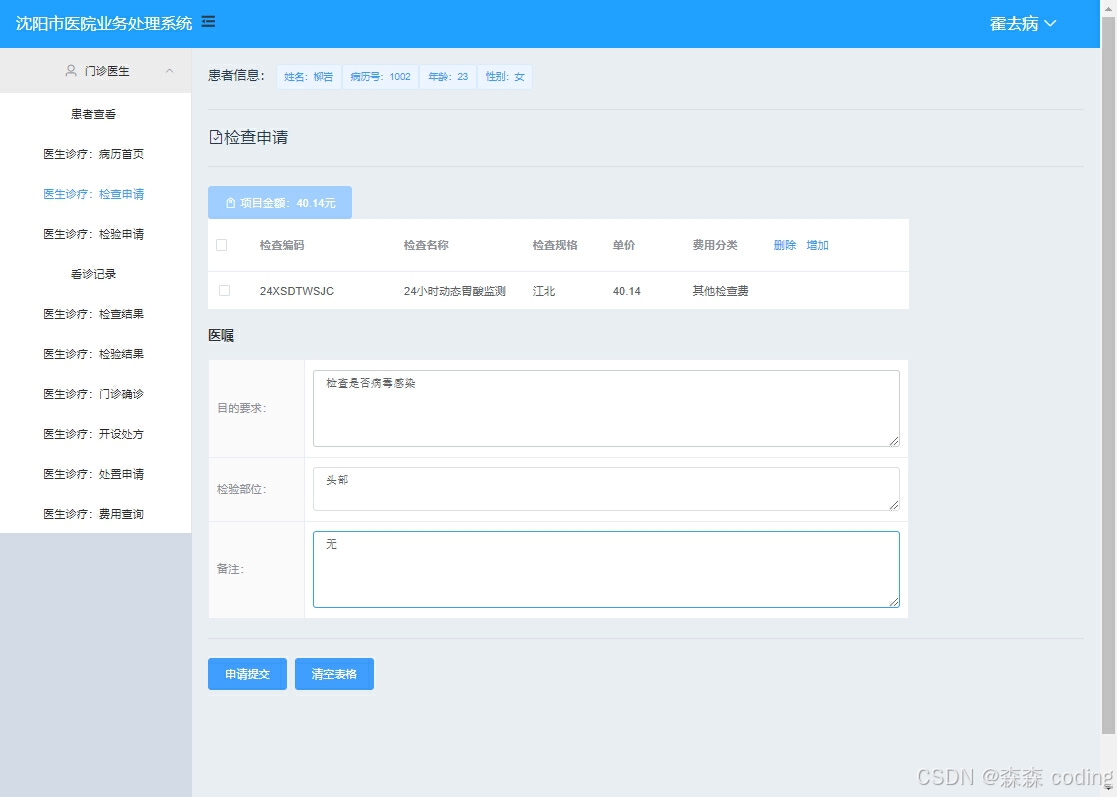Open 医生诊疗：检查结果 page

pos(95,314)
